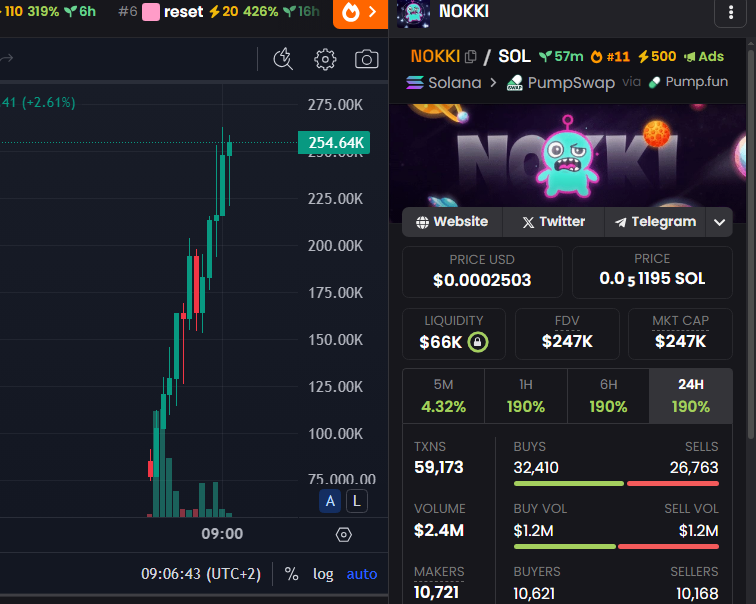Click the 200.00K price axis label
The height and width of the screenshot is (604, 756).
coord(336,246)
